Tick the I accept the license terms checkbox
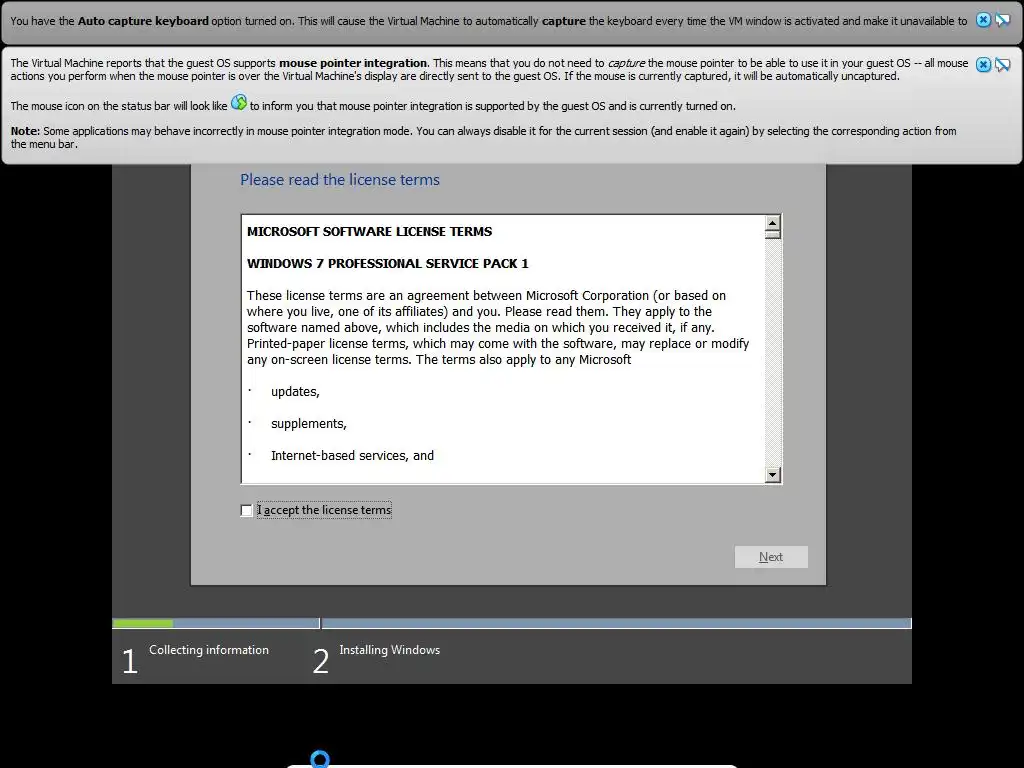 coord(246,510)
